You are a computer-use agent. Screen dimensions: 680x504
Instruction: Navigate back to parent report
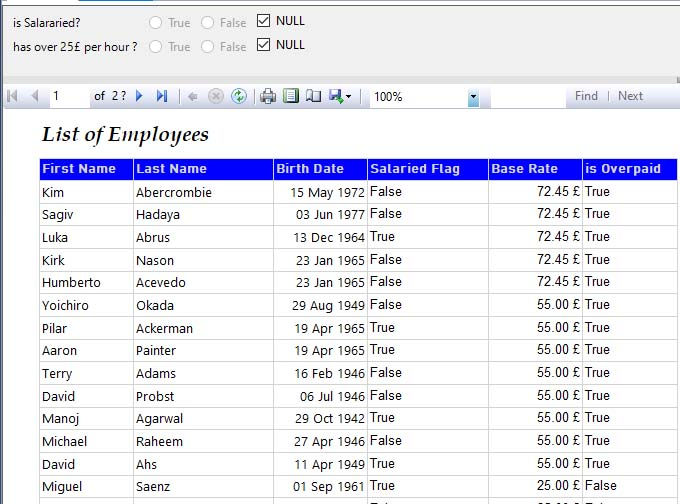[x=193, y=96]
